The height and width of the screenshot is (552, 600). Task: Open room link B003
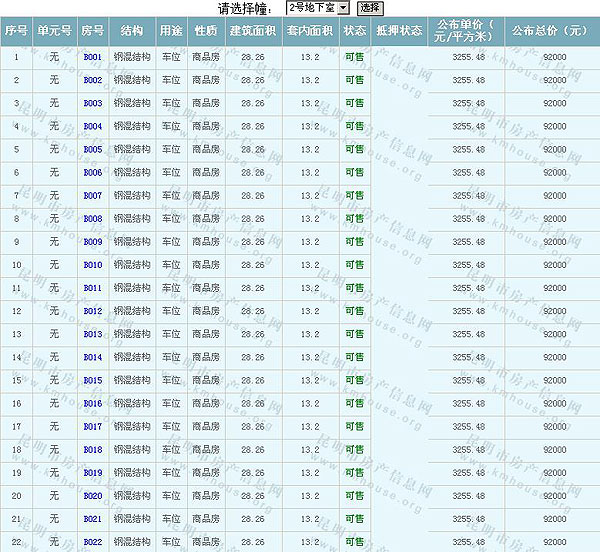[x=92, y=103]
